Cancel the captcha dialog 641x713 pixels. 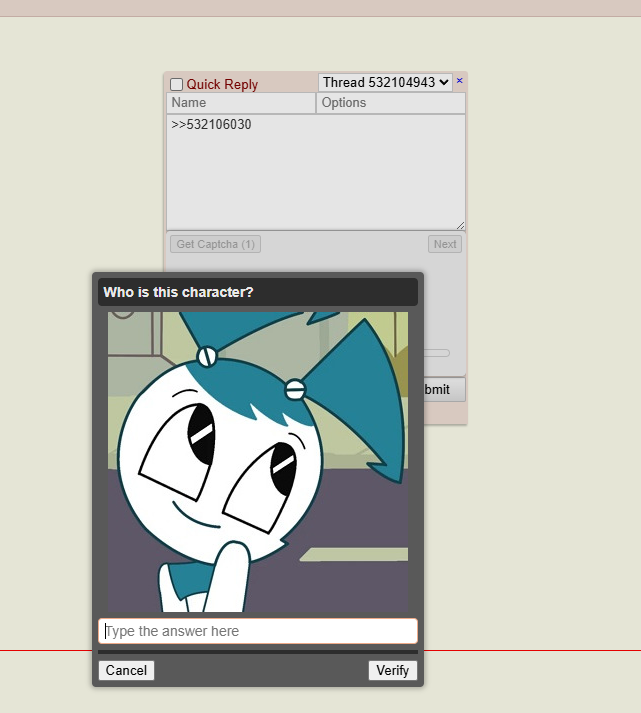[x=126, y=670]
